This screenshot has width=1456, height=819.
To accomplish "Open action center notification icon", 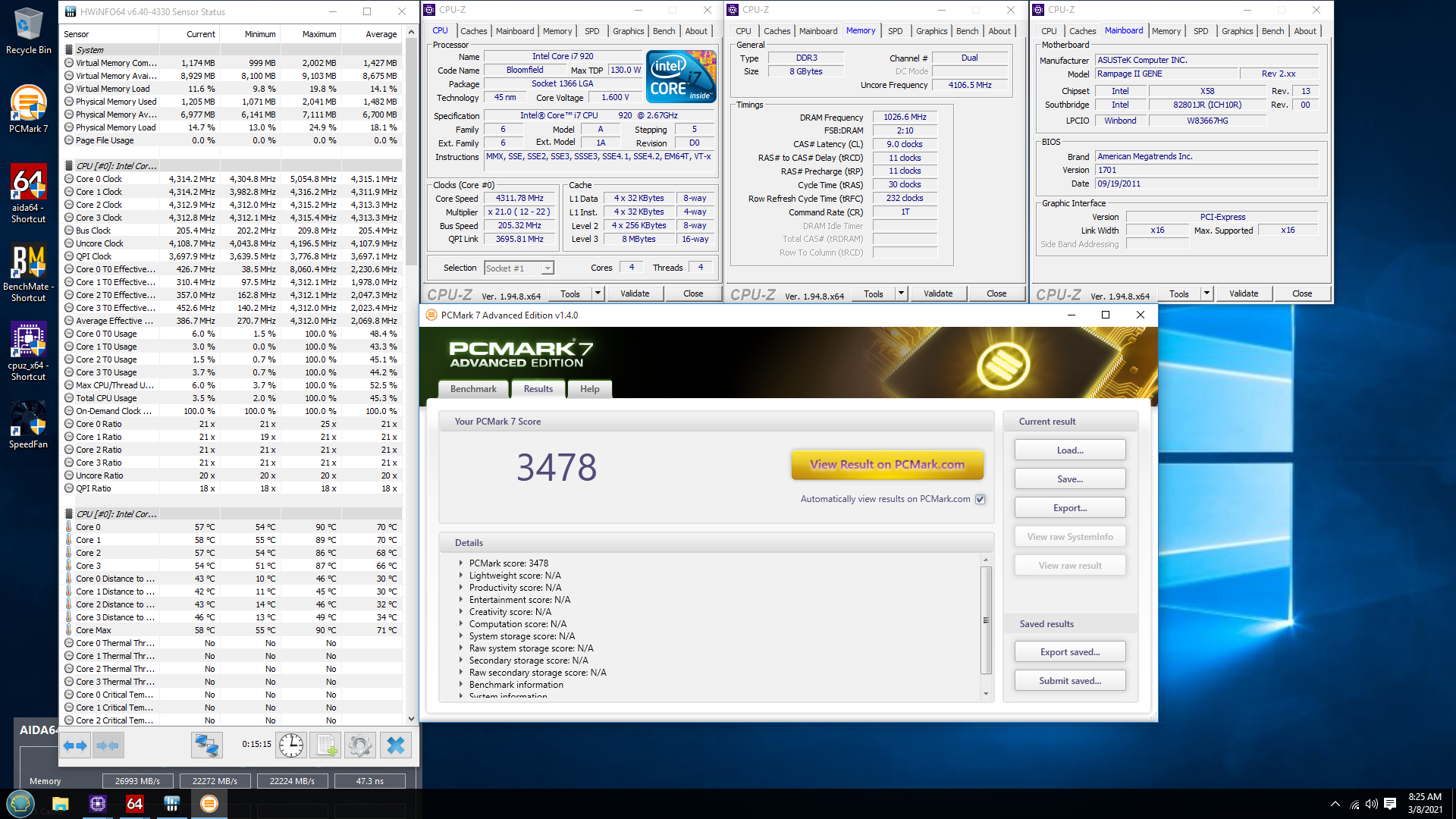I will [x=1390, y=805].
